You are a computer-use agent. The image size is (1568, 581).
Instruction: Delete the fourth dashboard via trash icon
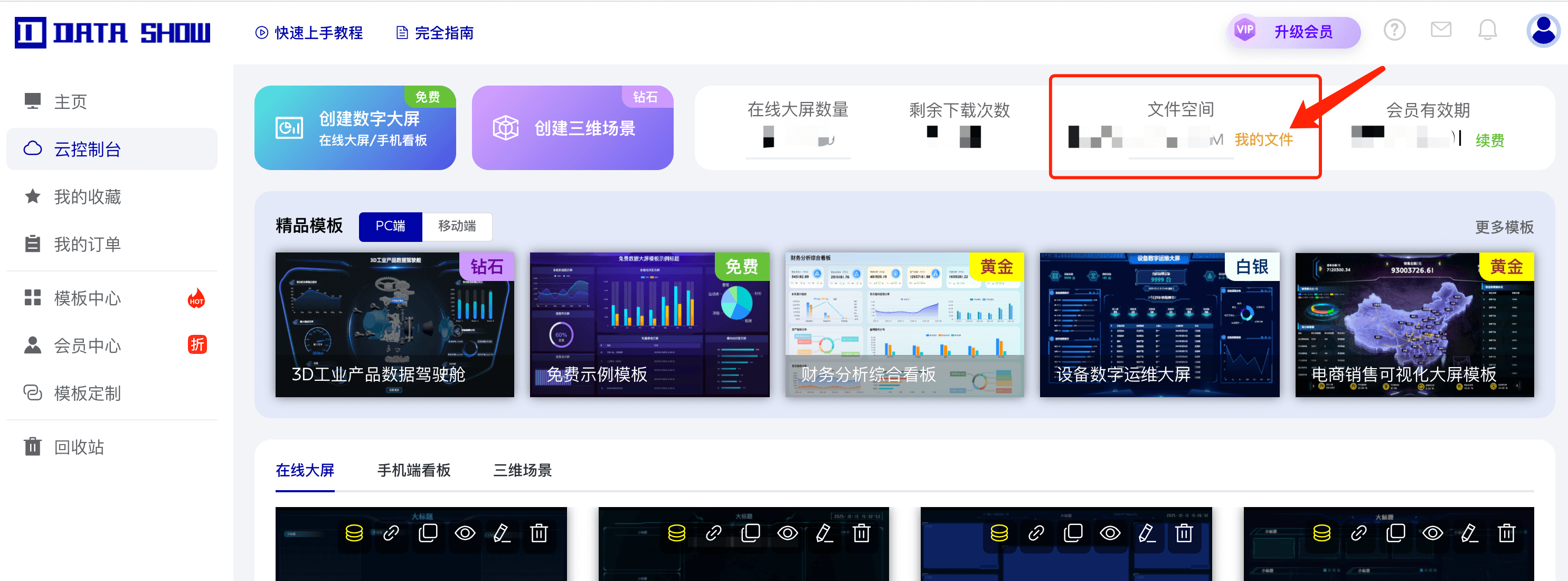[1507, 533]
